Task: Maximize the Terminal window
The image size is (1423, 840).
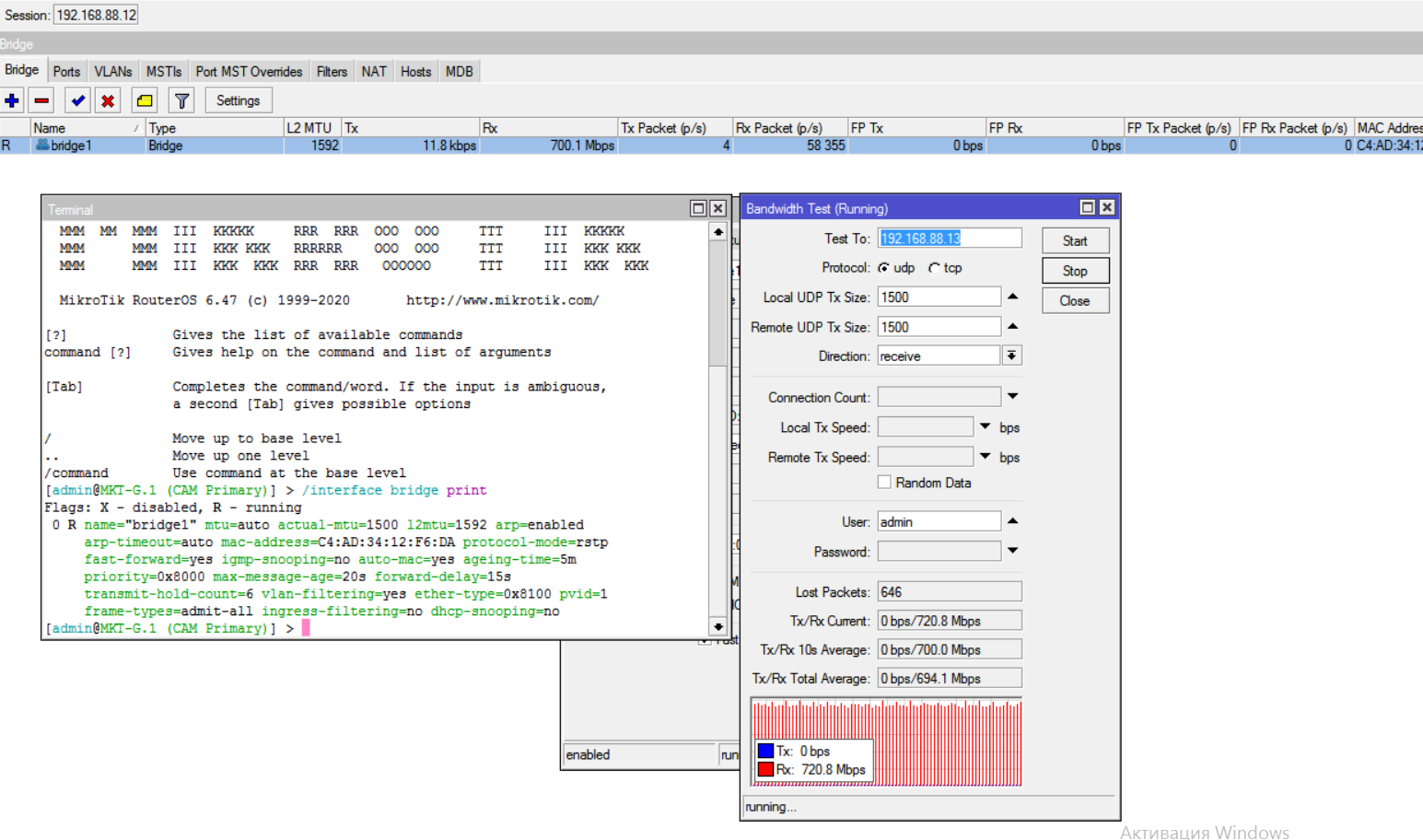Action: click(x=698, y=208)
